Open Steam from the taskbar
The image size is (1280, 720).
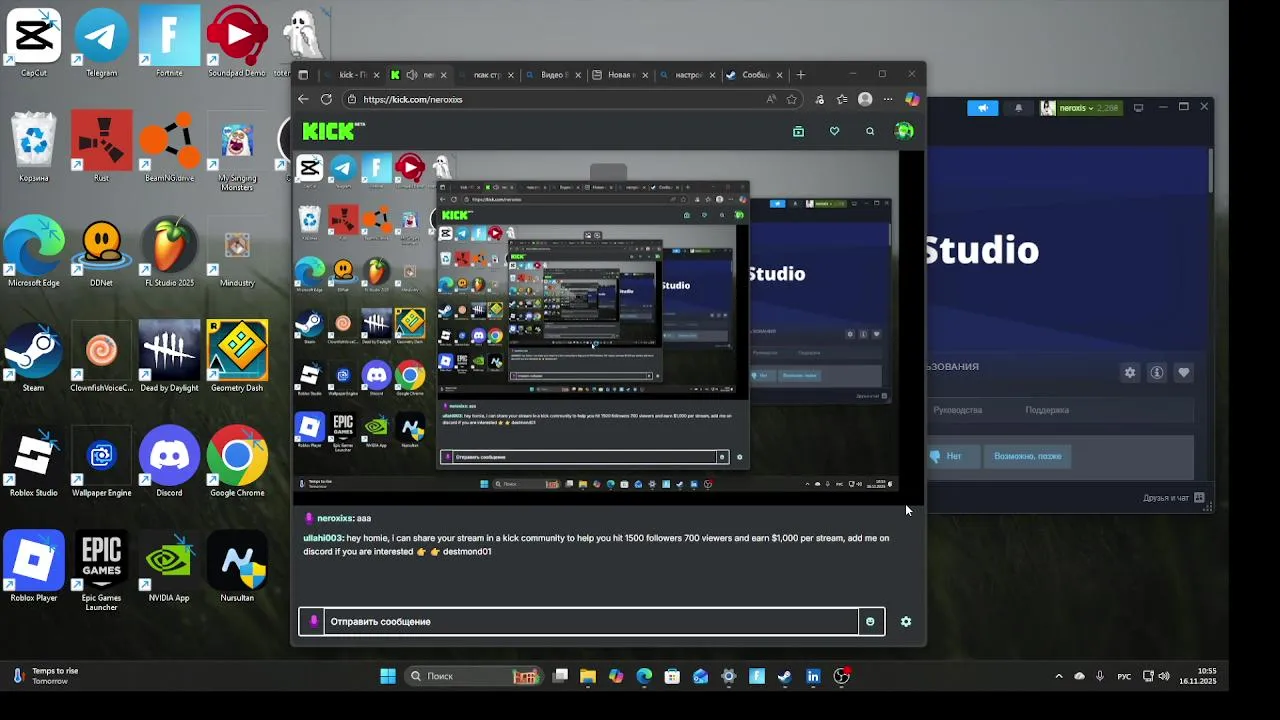[785, 677]
